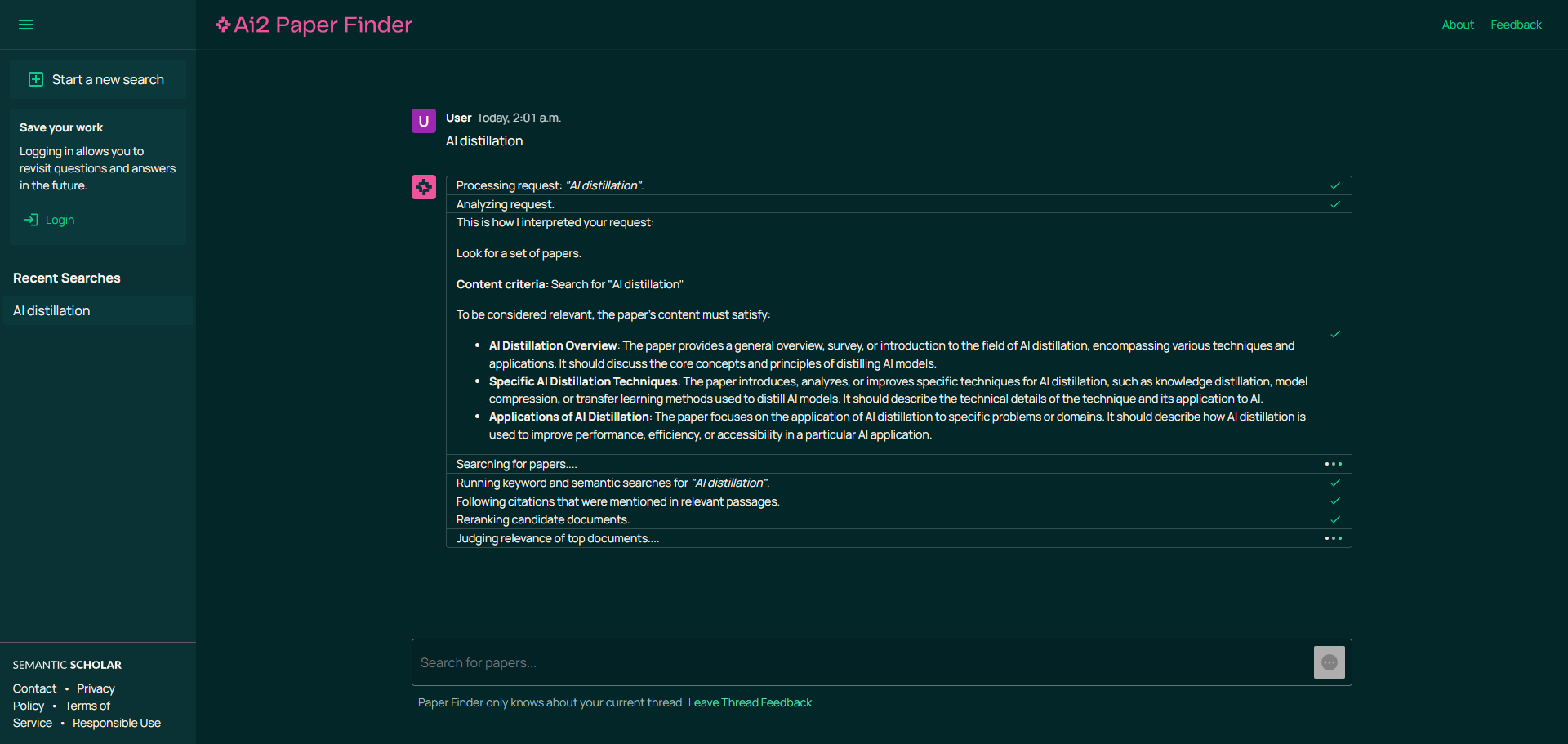This screenshot has width=1568, height=744.
Task: Click the pink Paper Finder bot avatar
Action: [424, 187]
